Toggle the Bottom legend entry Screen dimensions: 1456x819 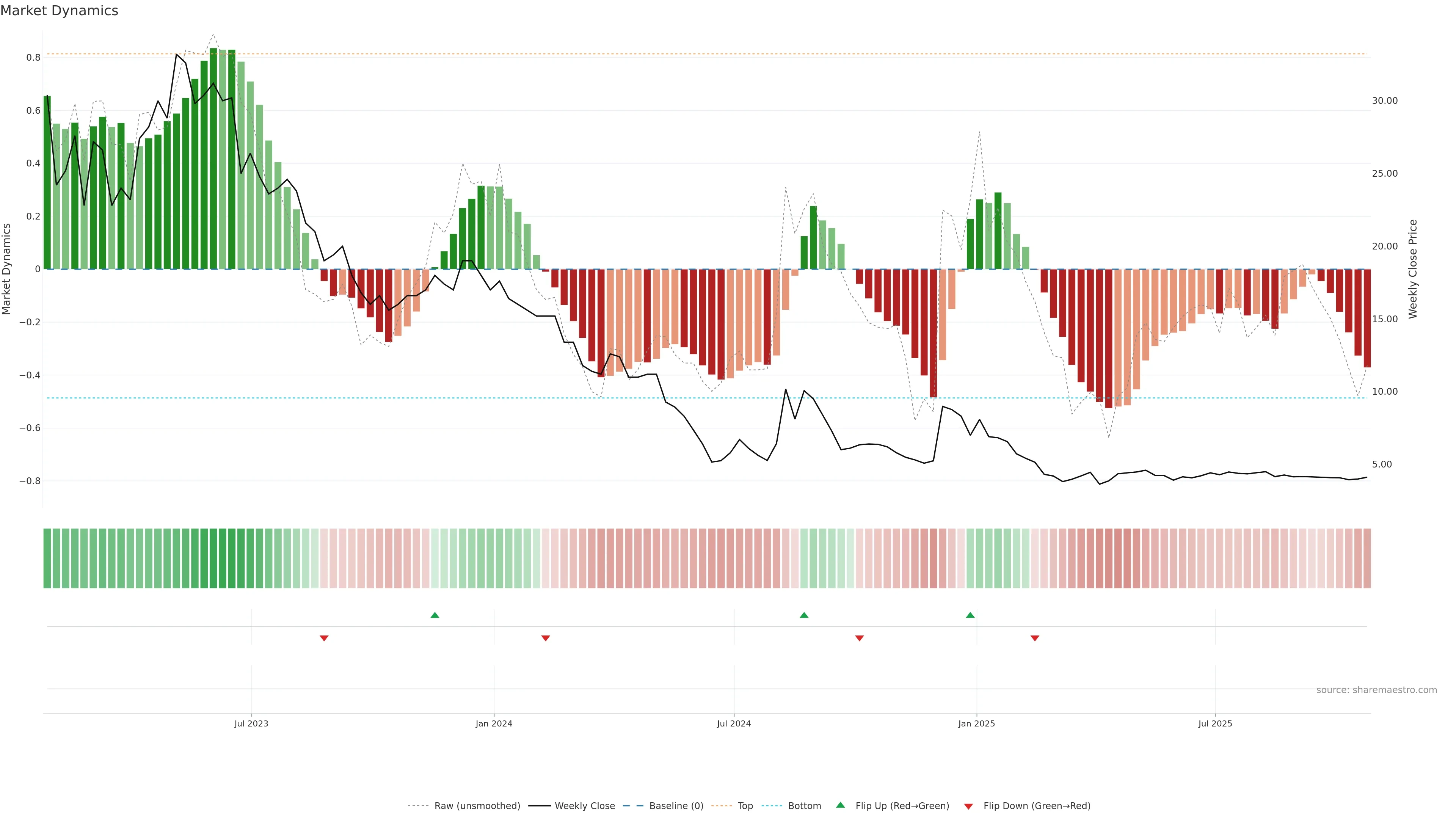(x=804, y=806)
